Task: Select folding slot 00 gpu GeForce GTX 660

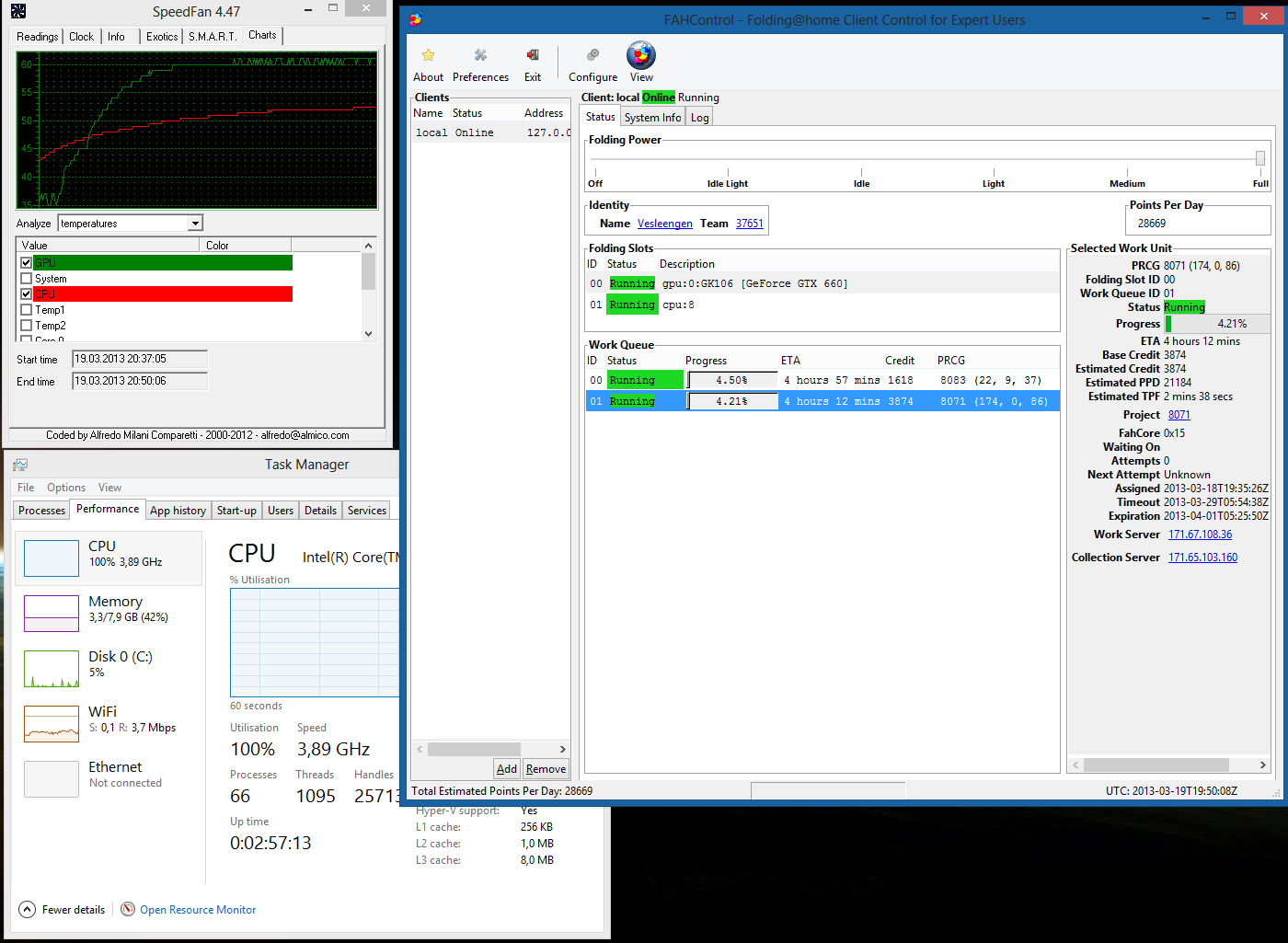Action: coord(822,283)
